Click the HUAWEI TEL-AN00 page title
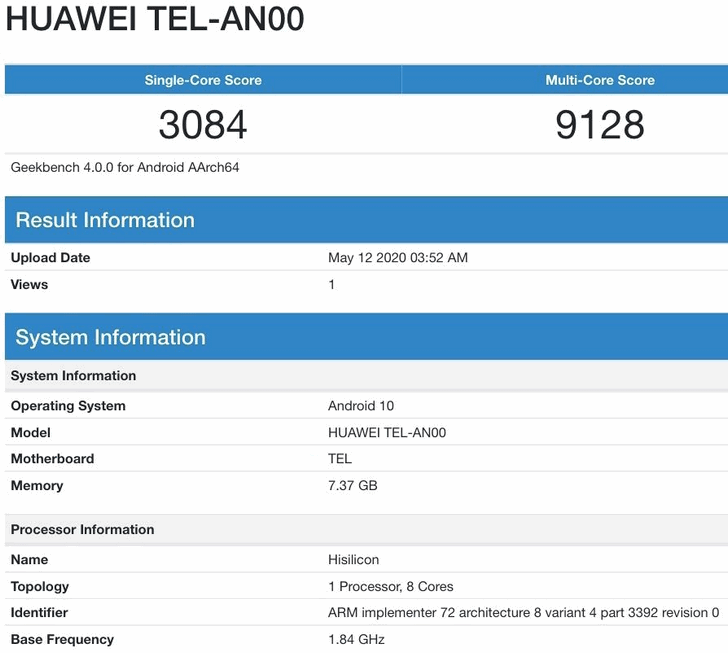The image size is (728, 653). (155, 19)
